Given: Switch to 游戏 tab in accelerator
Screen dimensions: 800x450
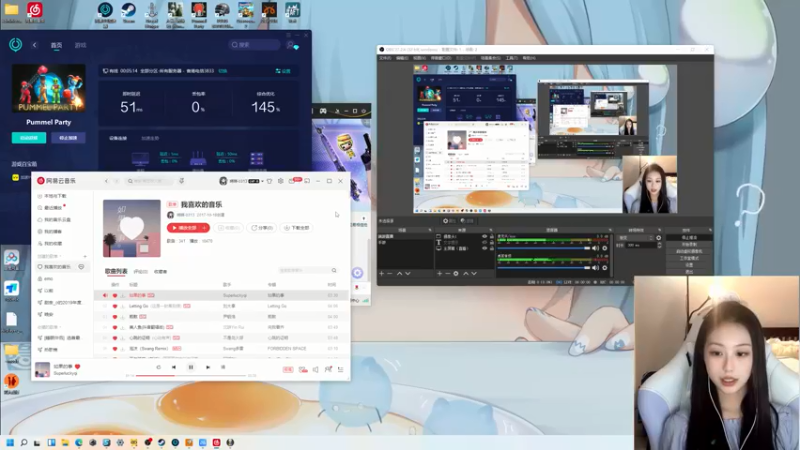Looking at the screenshot, I should tap(81, 45).
